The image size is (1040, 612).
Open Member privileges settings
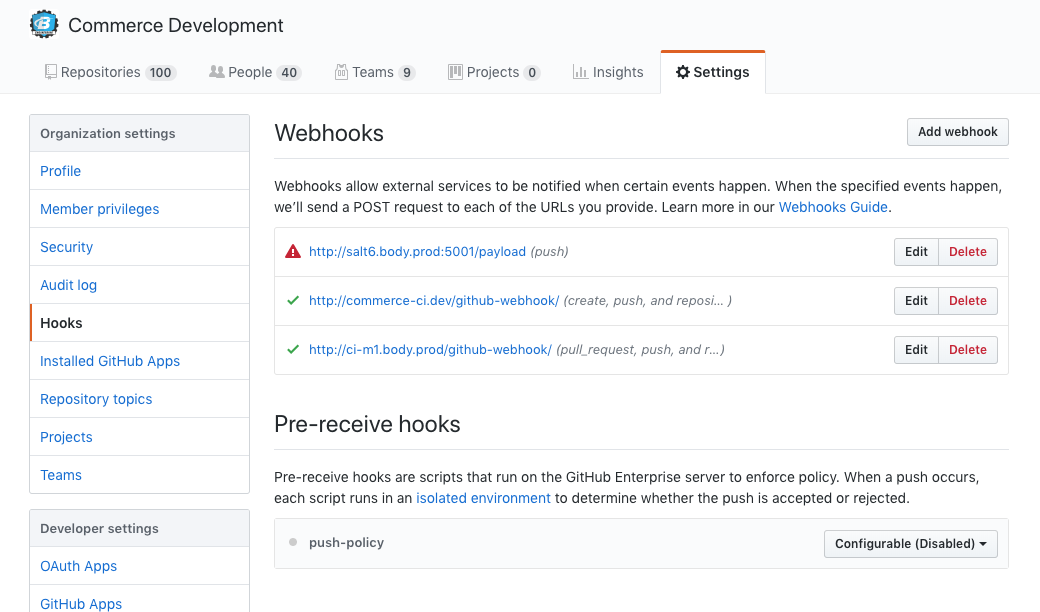point(139,209)
